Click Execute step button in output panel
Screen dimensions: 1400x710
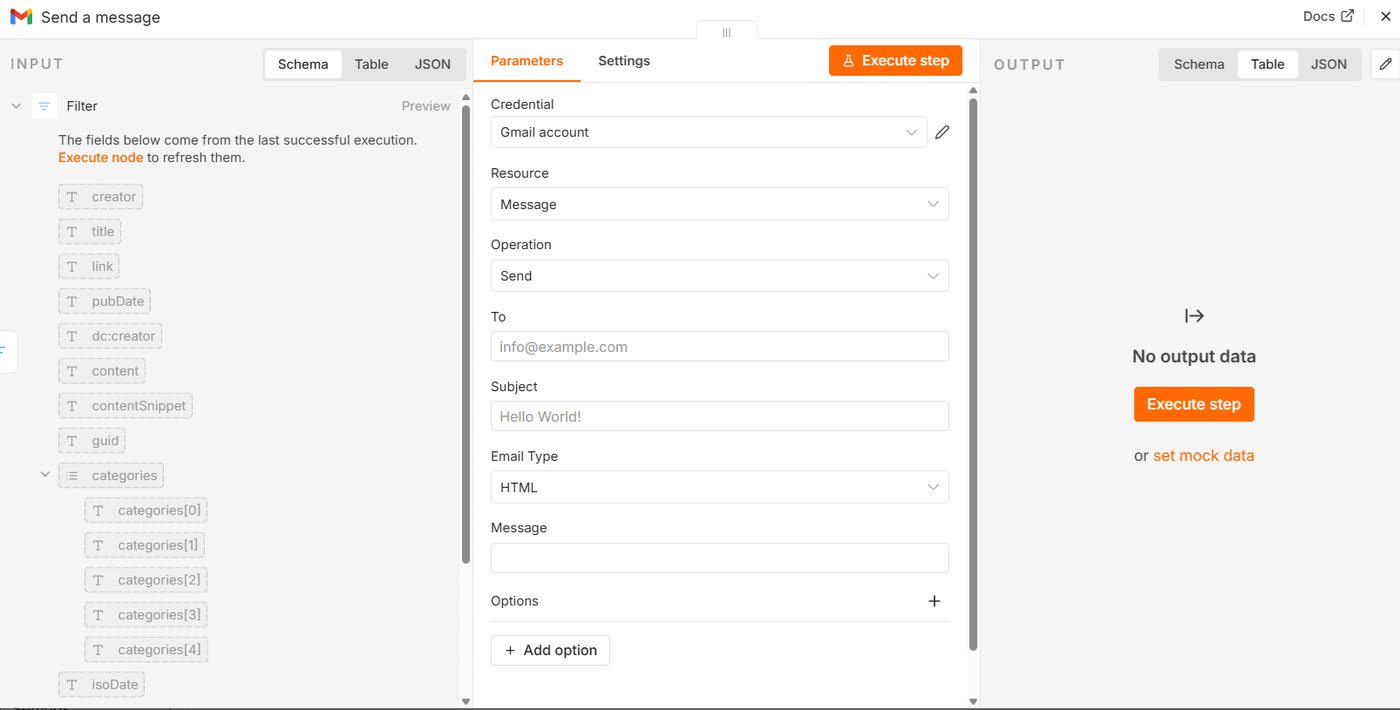(1194, 404)
